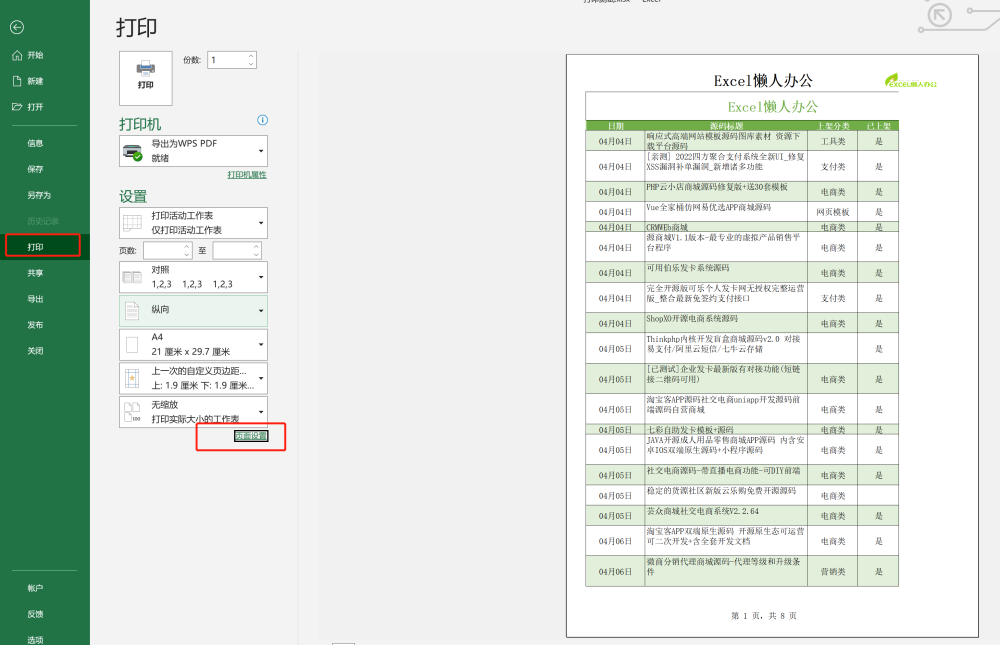
Task: Click the new document icon beside 新建
Action: point(17,81)
